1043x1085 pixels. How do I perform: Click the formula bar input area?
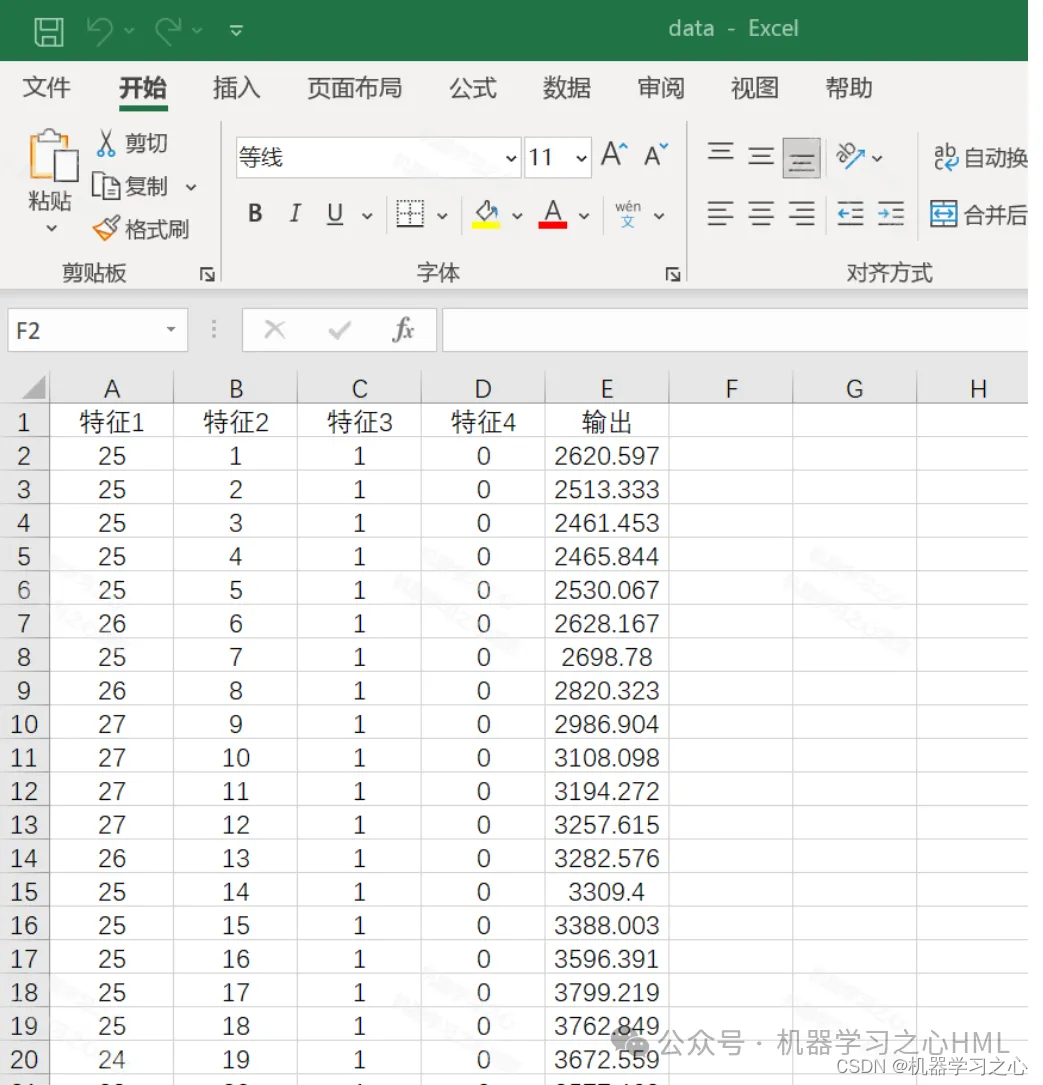coord(735,330)
